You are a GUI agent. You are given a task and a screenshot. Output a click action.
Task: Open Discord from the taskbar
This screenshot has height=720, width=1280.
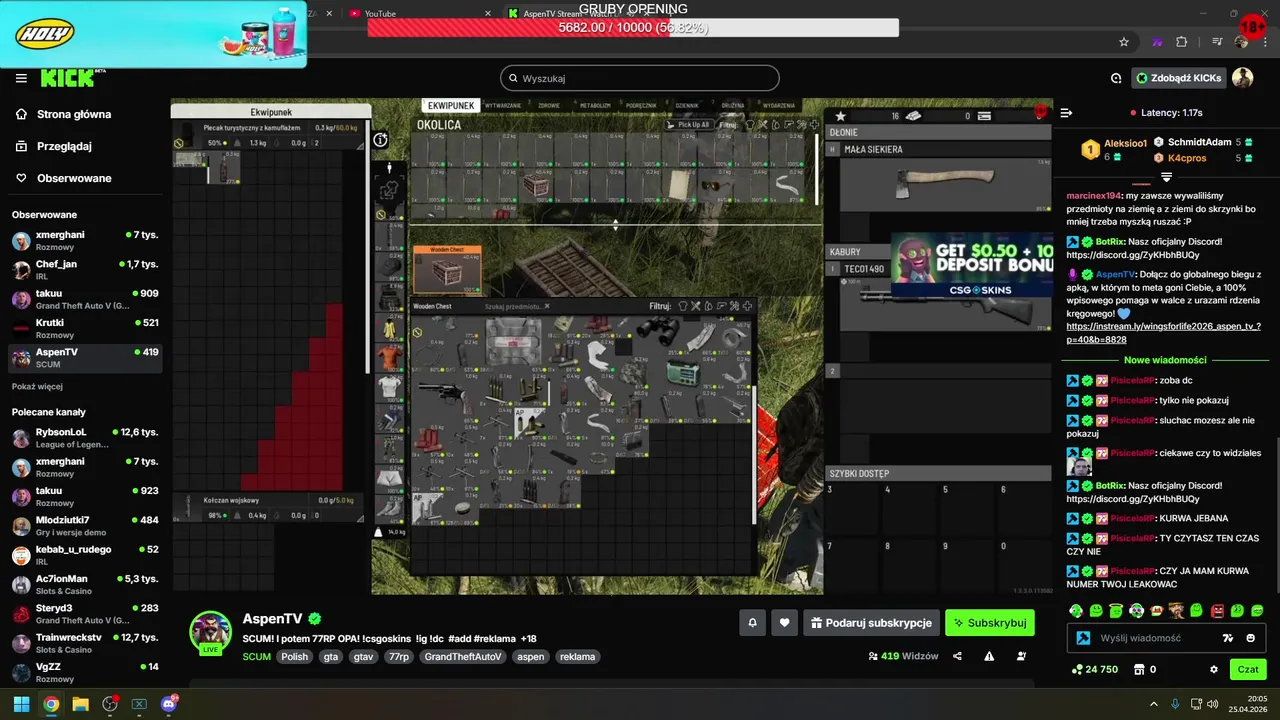168,704
